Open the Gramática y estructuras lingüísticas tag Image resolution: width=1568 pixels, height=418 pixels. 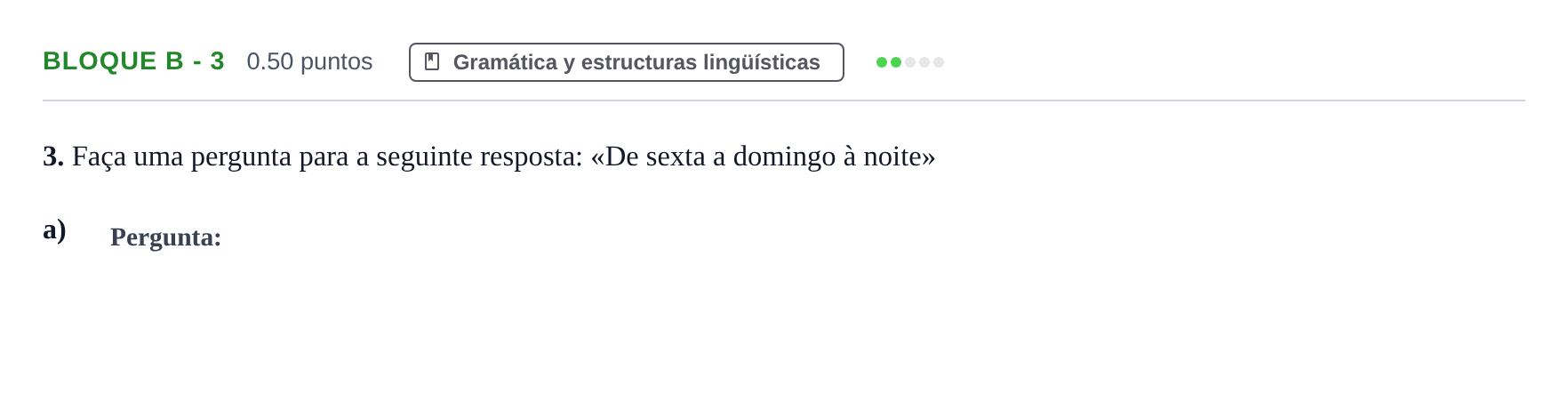click(627, 62)
